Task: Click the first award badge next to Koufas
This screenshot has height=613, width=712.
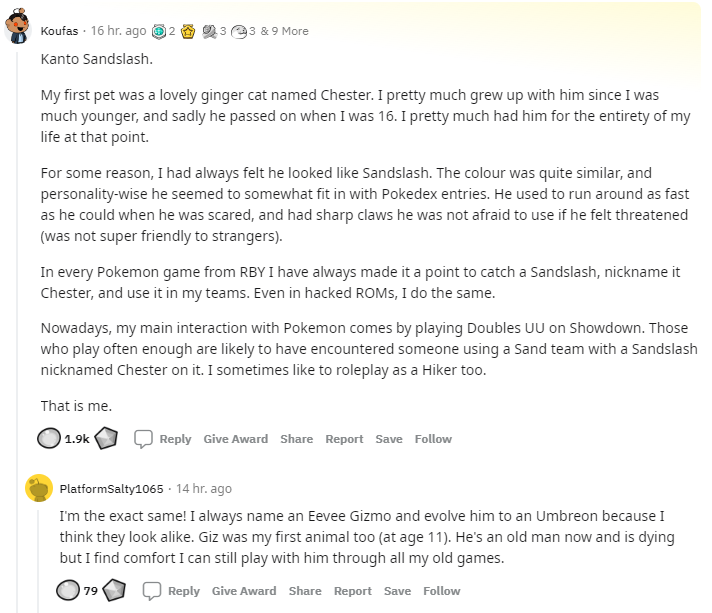Action: pyautogui.click(x=158, y=31)
